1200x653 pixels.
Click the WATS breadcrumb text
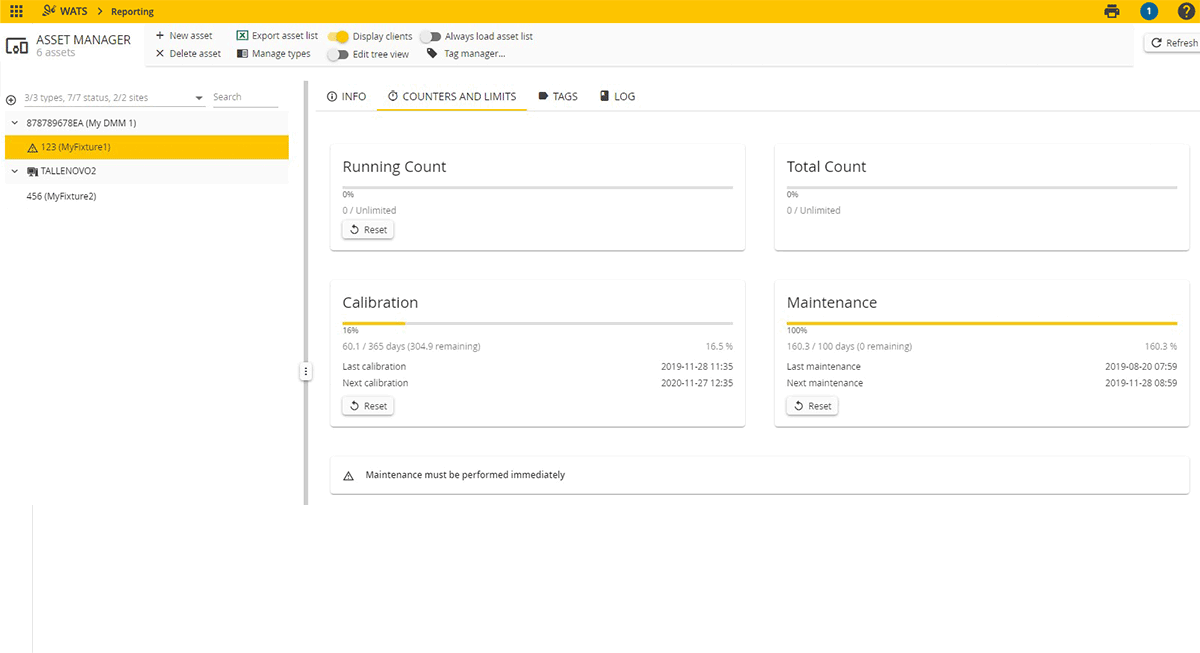[x=74, y=12]
